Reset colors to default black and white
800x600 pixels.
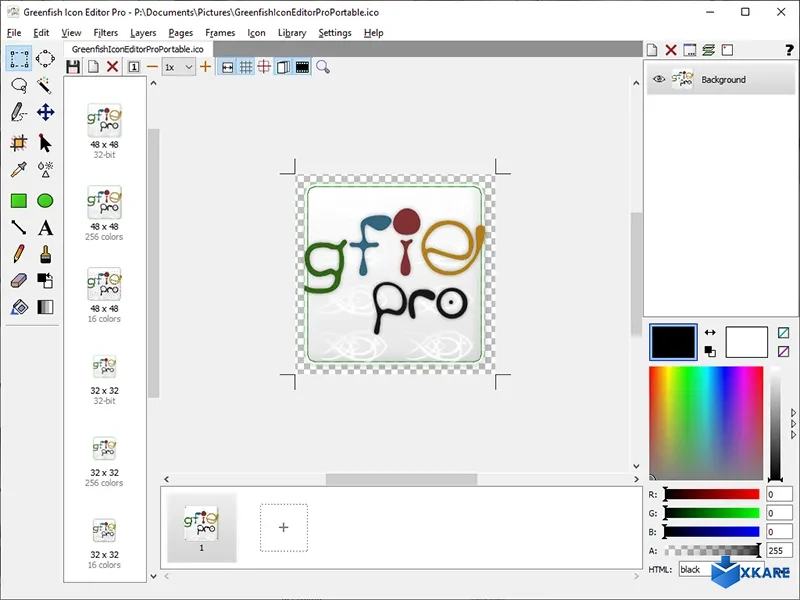pos(710,351)
